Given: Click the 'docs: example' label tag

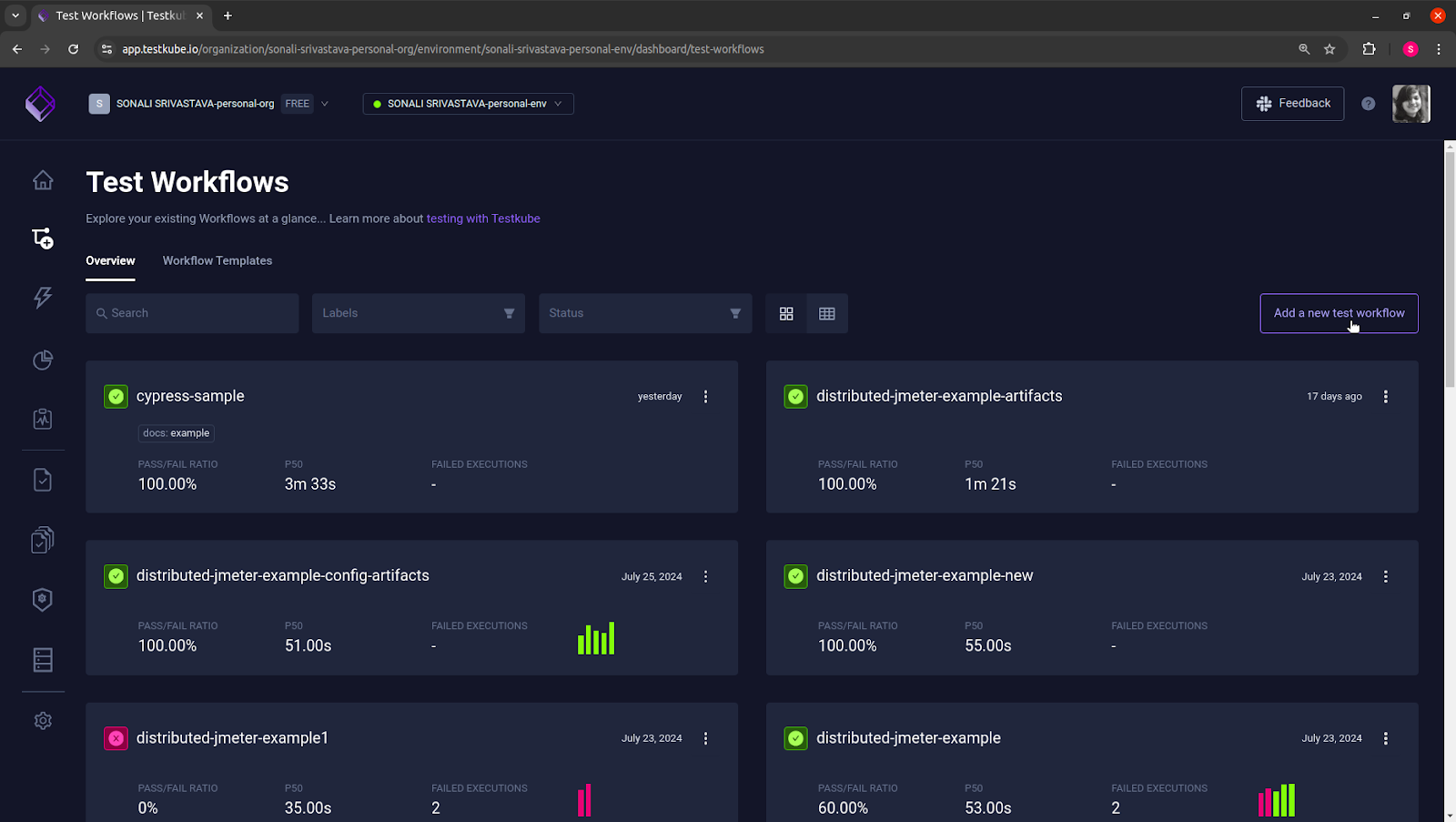Looking at the screenshot, I should pos(177,433).
